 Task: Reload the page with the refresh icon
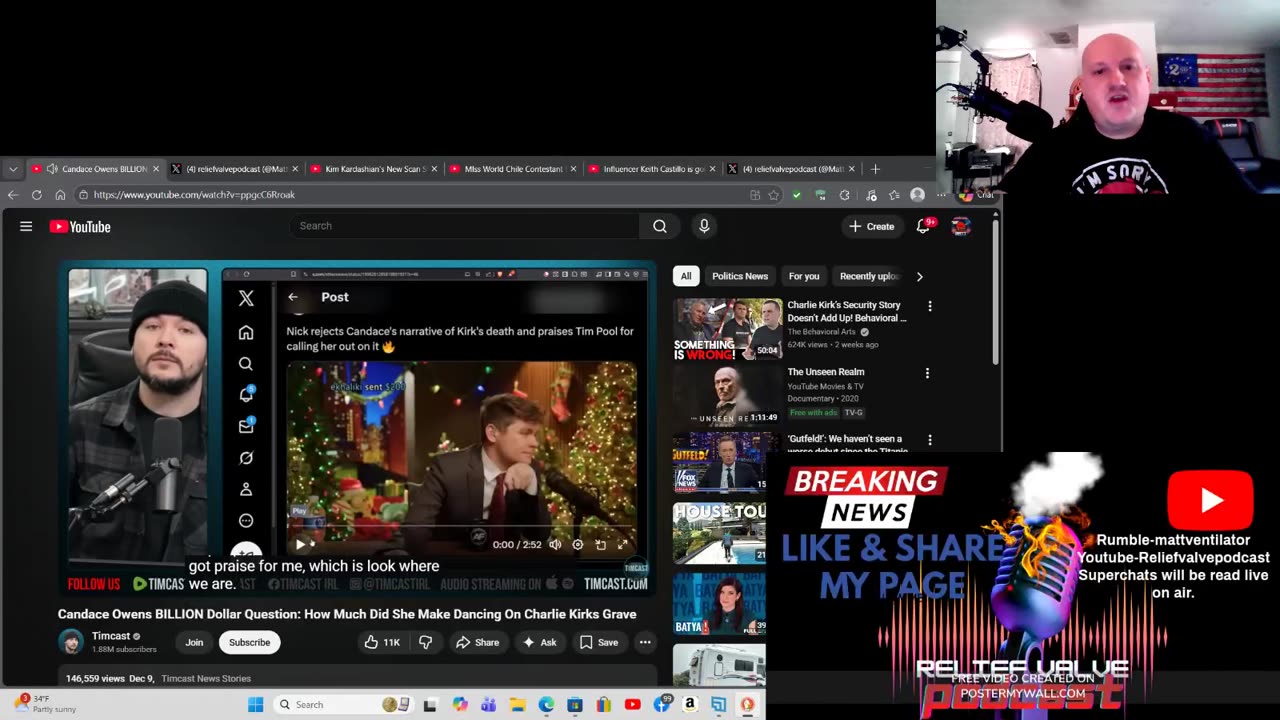37,195
